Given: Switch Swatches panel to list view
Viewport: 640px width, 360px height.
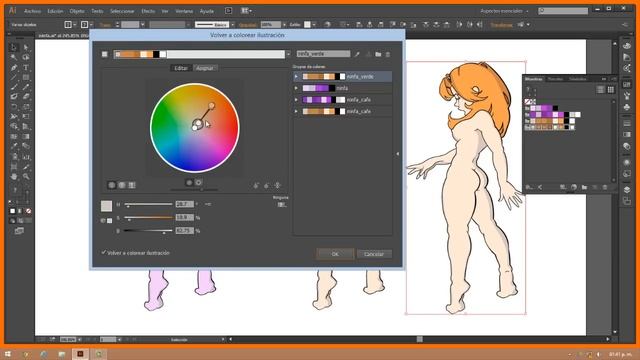Looking at the screenshot, I should coord(600,89).
